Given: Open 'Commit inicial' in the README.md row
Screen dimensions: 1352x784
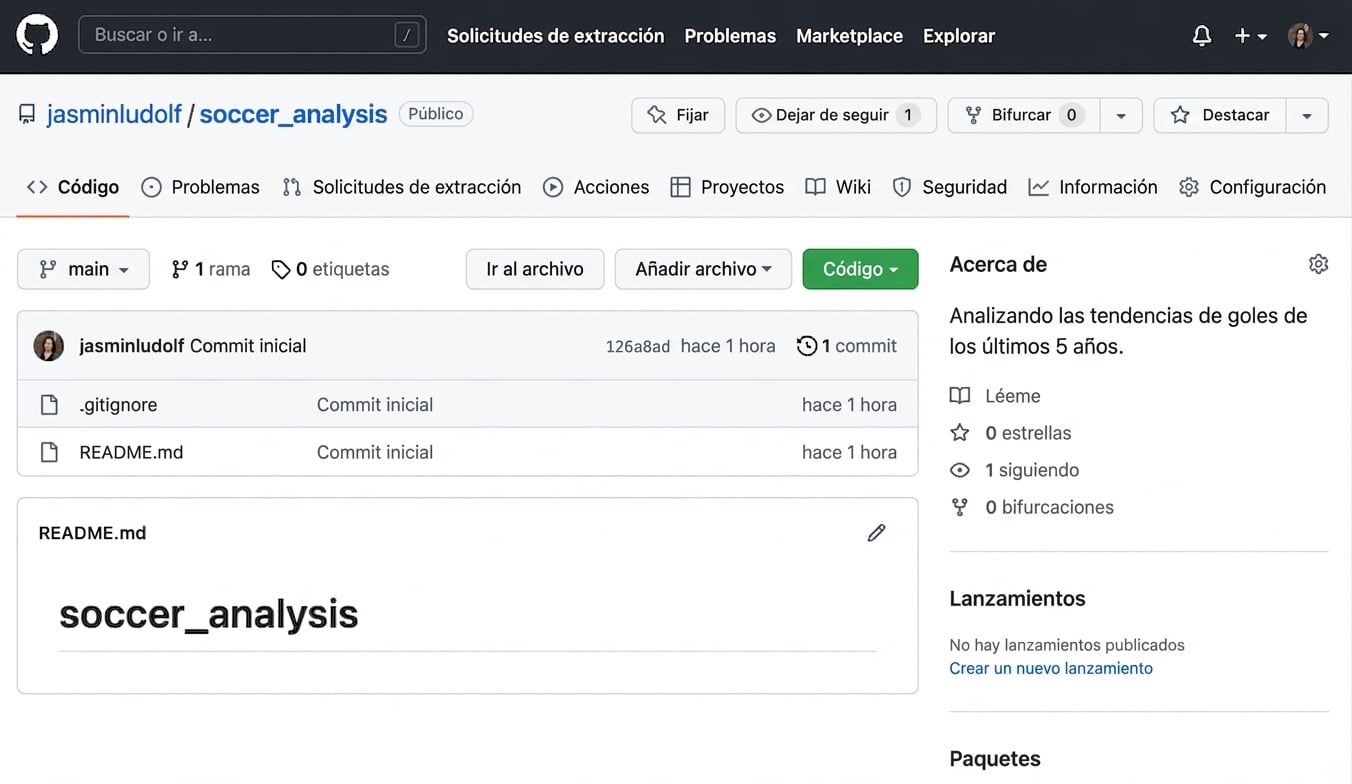Looking at the screenshot, I should click(375, 452).
